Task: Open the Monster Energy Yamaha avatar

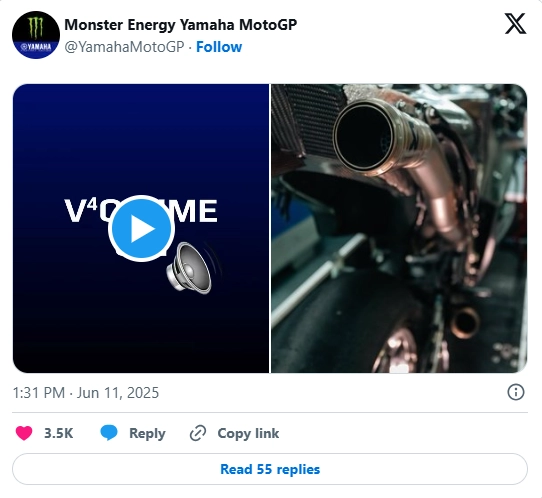Action: (x=36, y=35)
